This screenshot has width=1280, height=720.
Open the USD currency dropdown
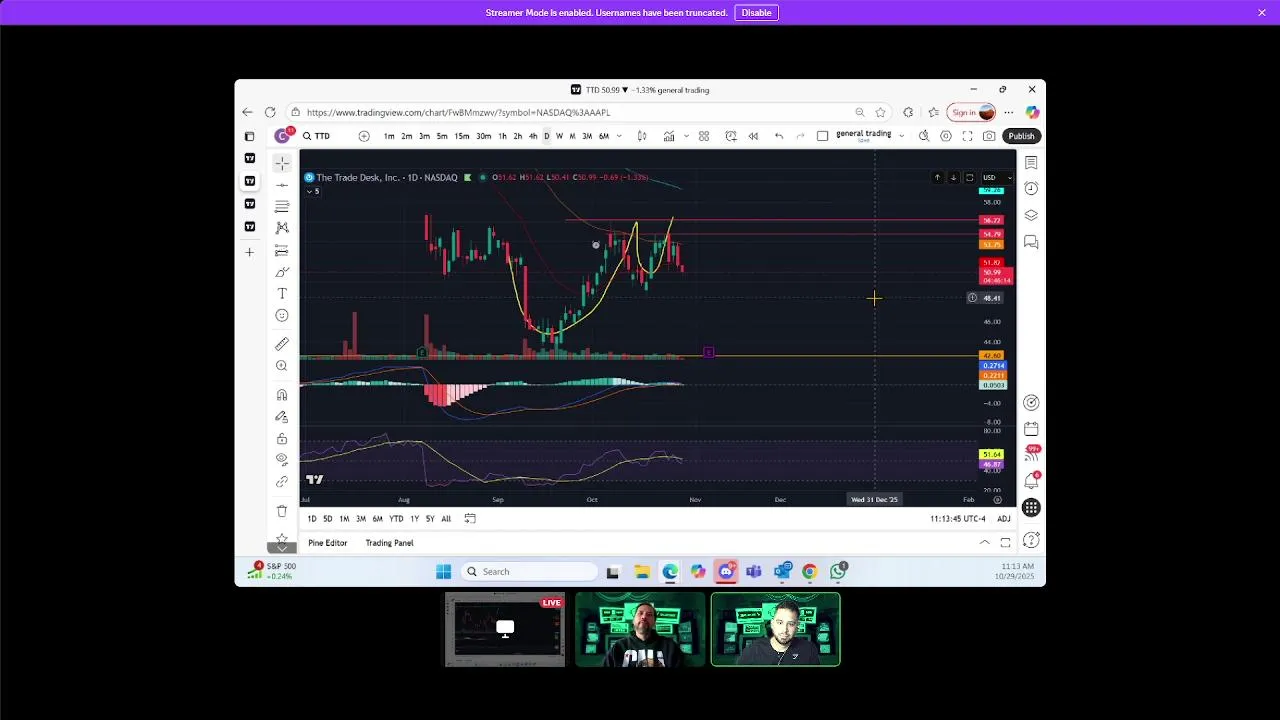(996, 178)
